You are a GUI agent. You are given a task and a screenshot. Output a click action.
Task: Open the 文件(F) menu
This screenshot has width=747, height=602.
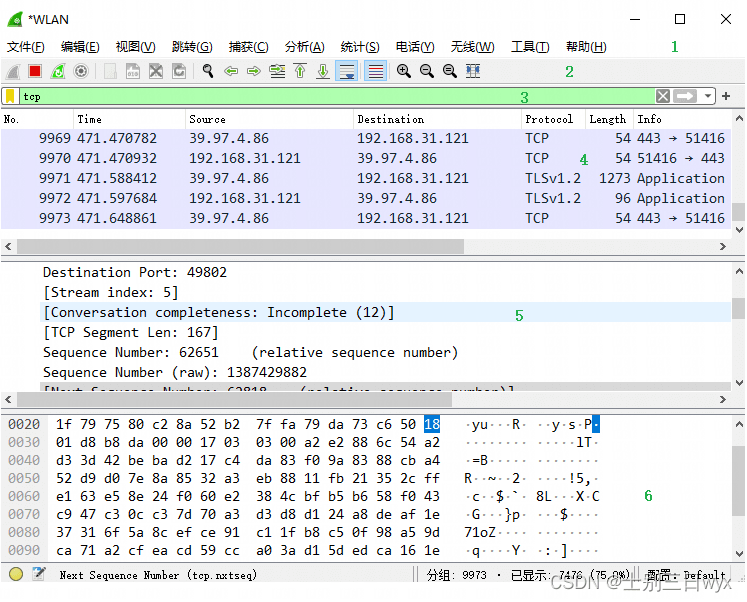coord(26,47)
